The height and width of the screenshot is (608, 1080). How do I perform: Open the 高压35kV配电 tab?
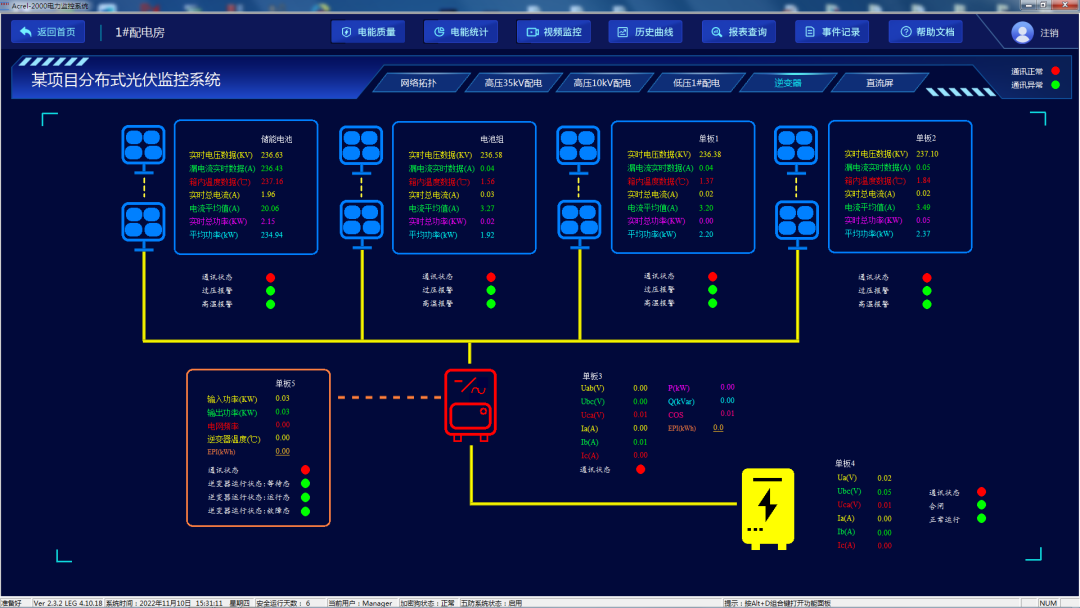tap(515, 82)
